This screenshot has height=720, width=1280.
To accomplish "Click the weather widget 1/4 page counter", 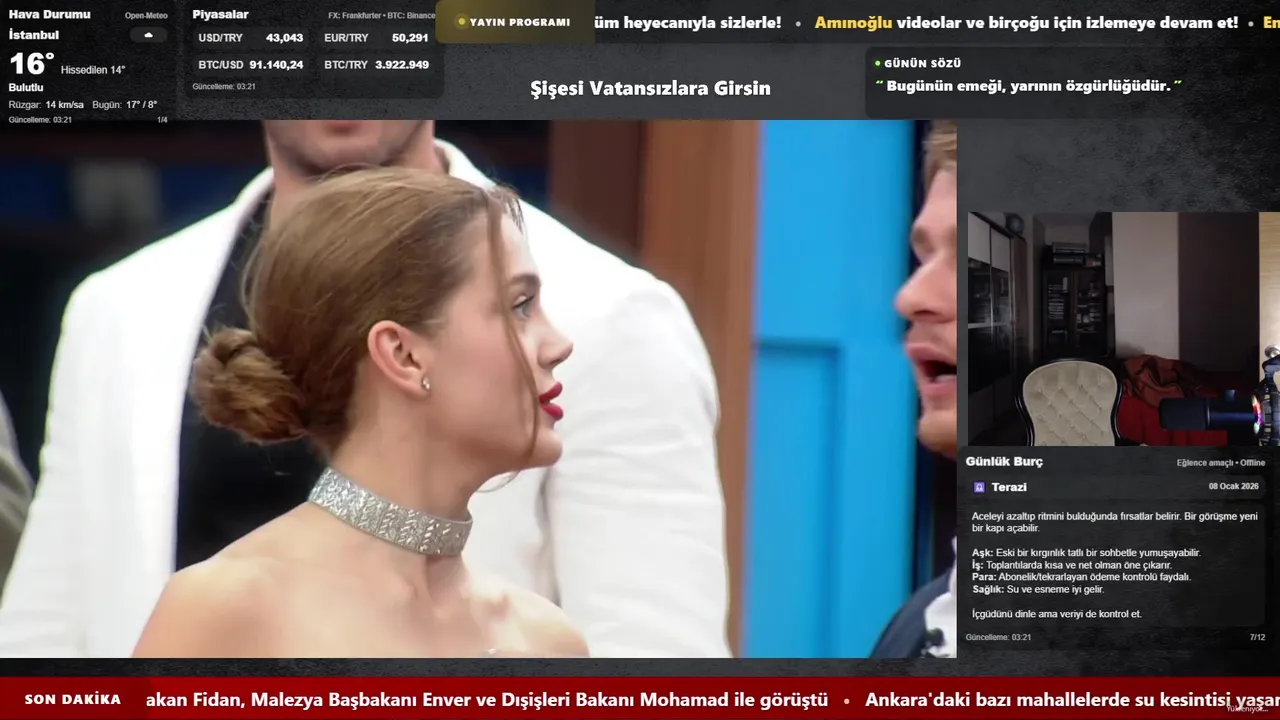I will point(162,120).
